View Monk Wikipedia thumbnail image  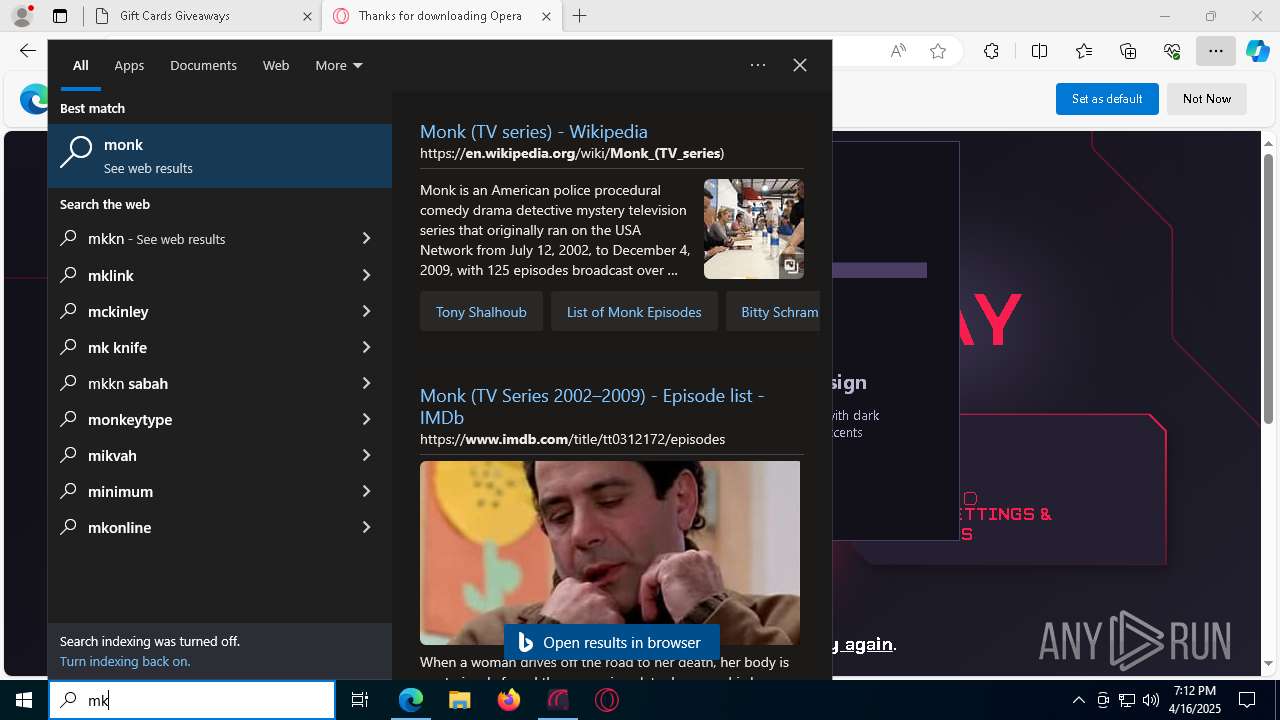point(754,229)
